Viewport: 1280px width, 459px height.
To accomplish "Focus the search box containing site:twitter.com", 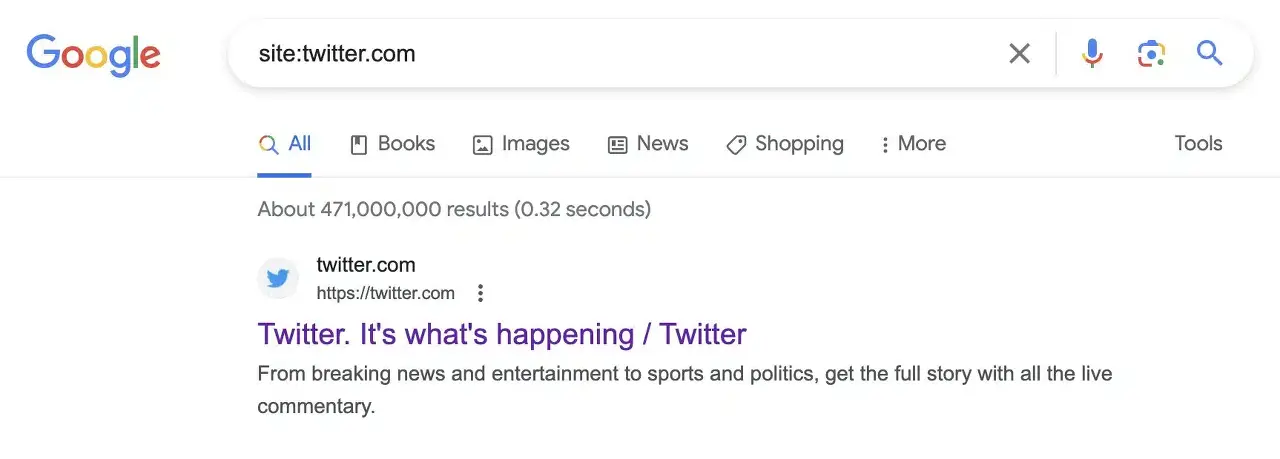I will tap(620, 53).
